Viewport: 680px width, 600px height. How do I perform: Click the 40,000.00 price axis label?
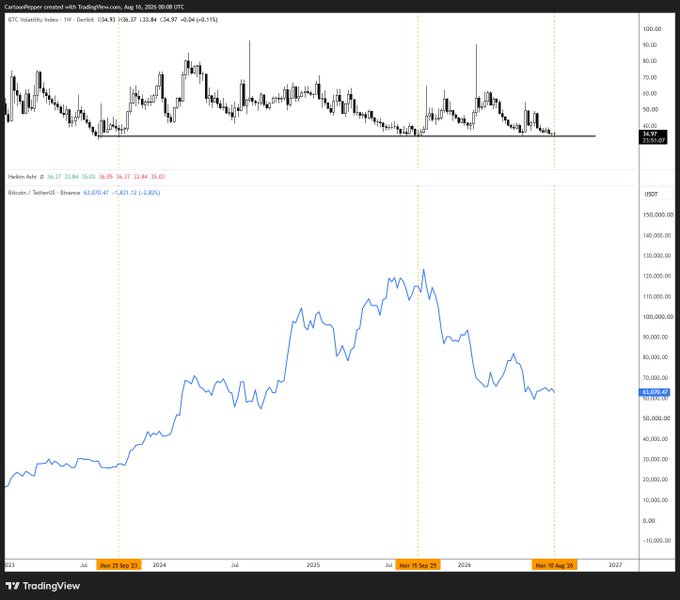(655, 439)
